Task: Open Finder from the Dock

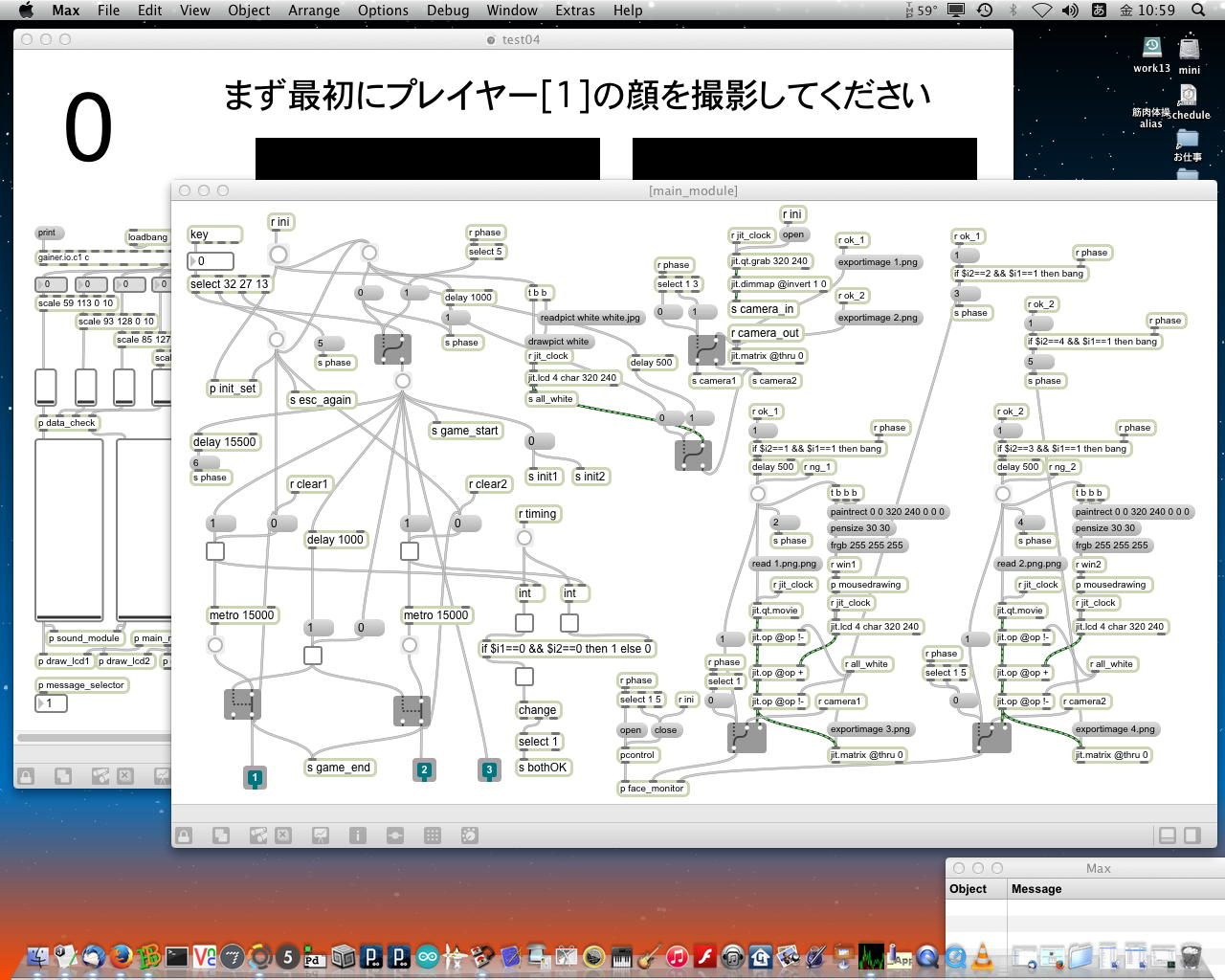Action: pos(38,955)
